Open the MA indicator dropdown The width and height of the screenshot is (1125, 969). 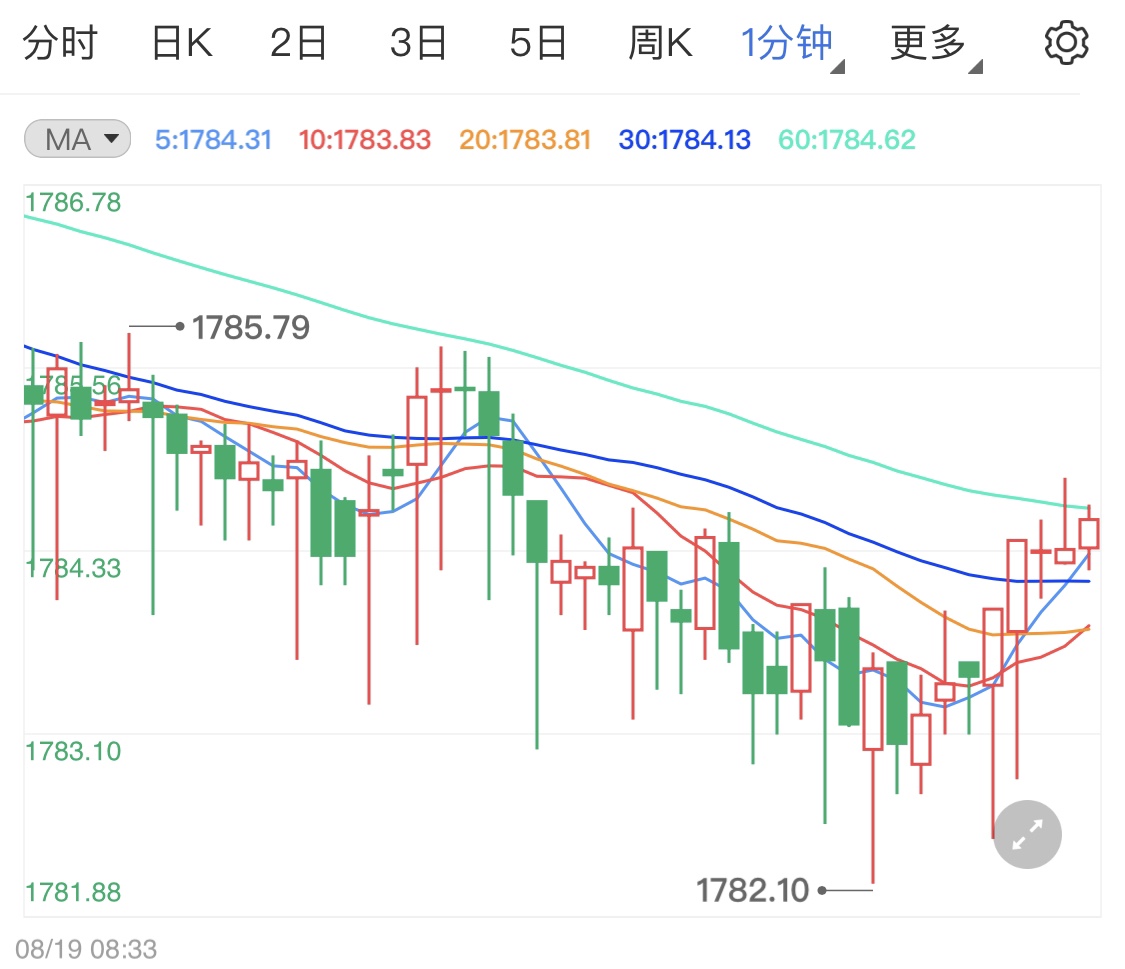click(x=77, y=138)
